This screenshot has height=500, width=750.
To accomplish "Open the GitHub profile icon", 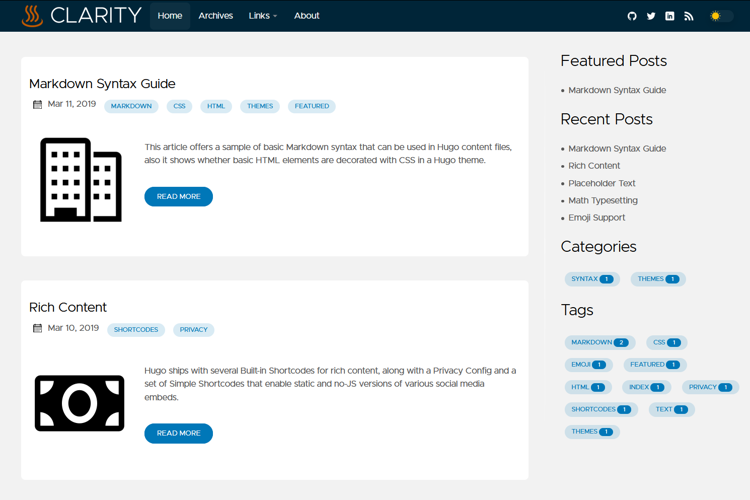I will [x=632, y=16].
